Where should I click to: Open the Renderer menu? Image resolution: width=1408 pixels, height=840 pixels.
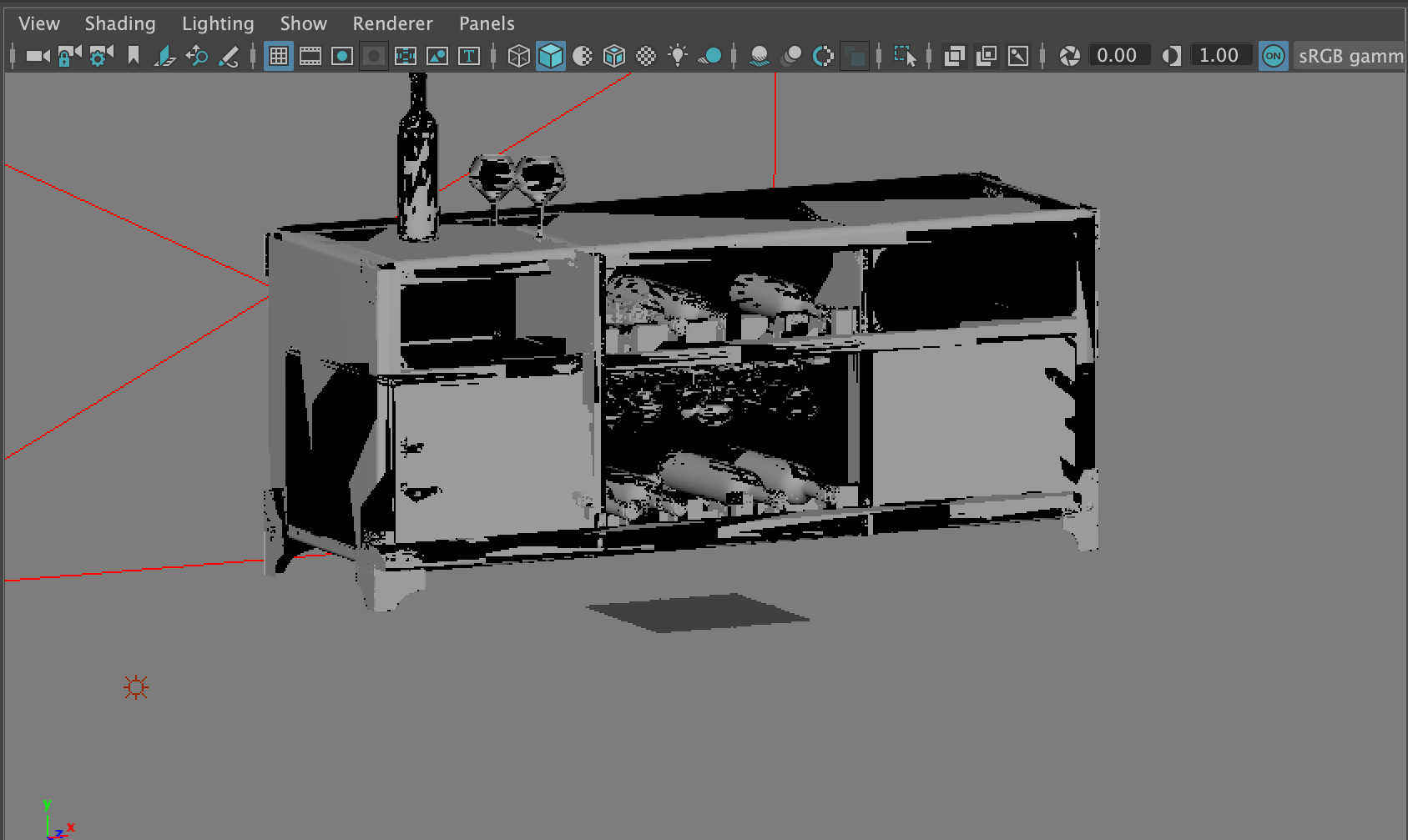[x=392, y=23]
